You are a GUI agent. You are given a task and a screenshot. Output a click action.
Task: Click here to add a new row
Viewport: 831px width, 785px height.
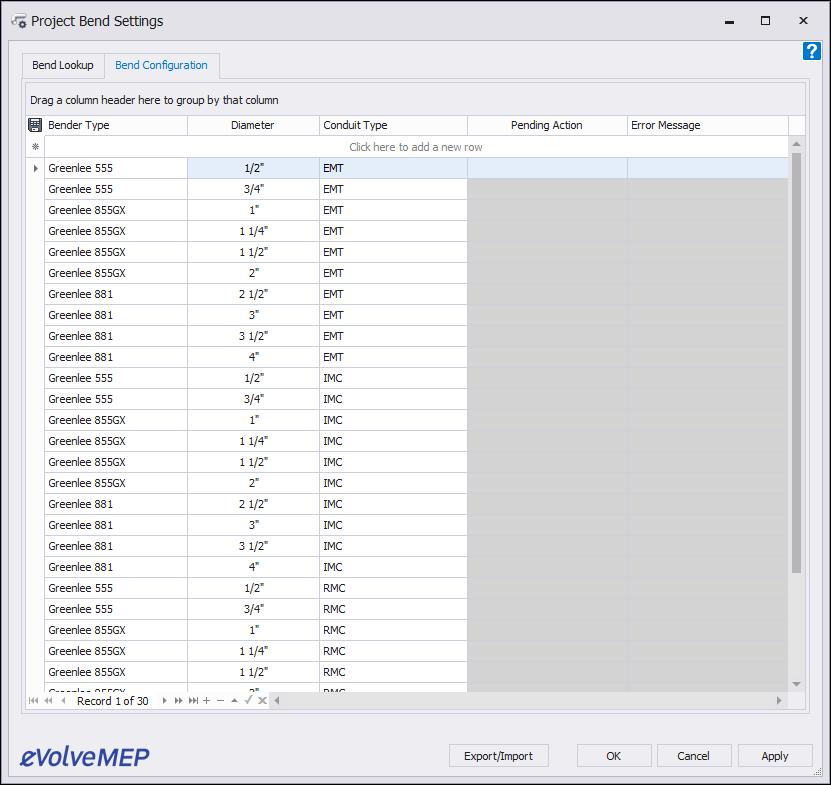[x=416, y=147]
